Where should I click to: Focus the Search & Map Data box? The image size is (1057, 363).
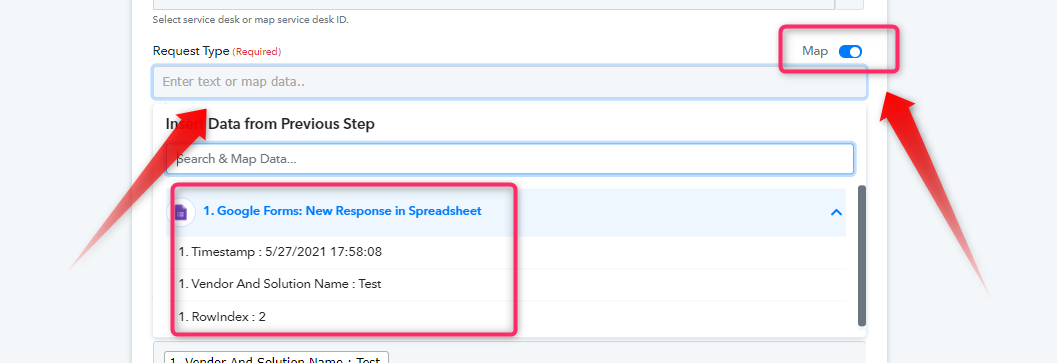510,159
